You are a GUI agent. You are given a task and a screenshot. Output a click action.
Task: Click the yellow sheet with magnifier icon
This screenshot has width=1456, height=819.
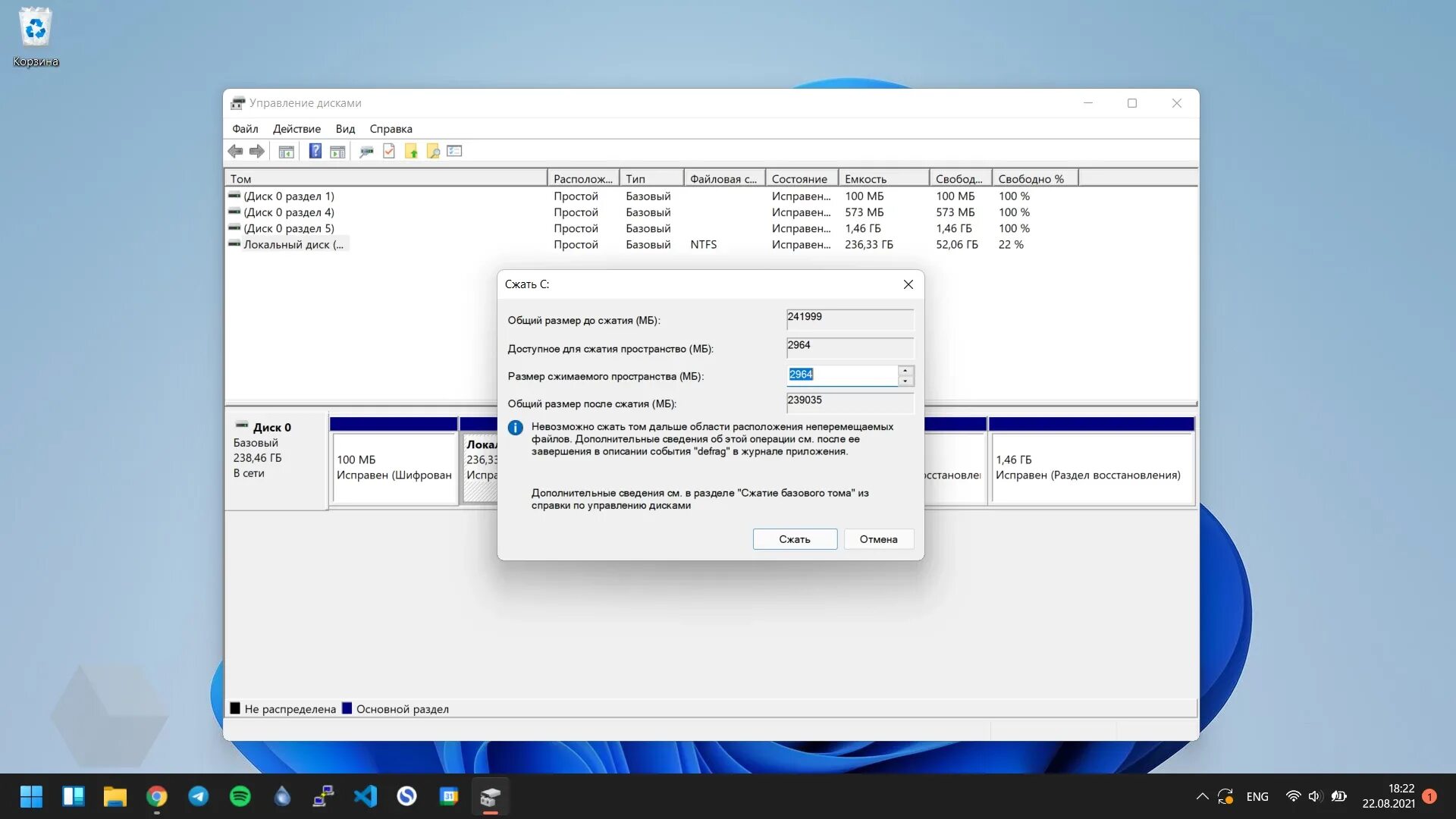[433, 151]
